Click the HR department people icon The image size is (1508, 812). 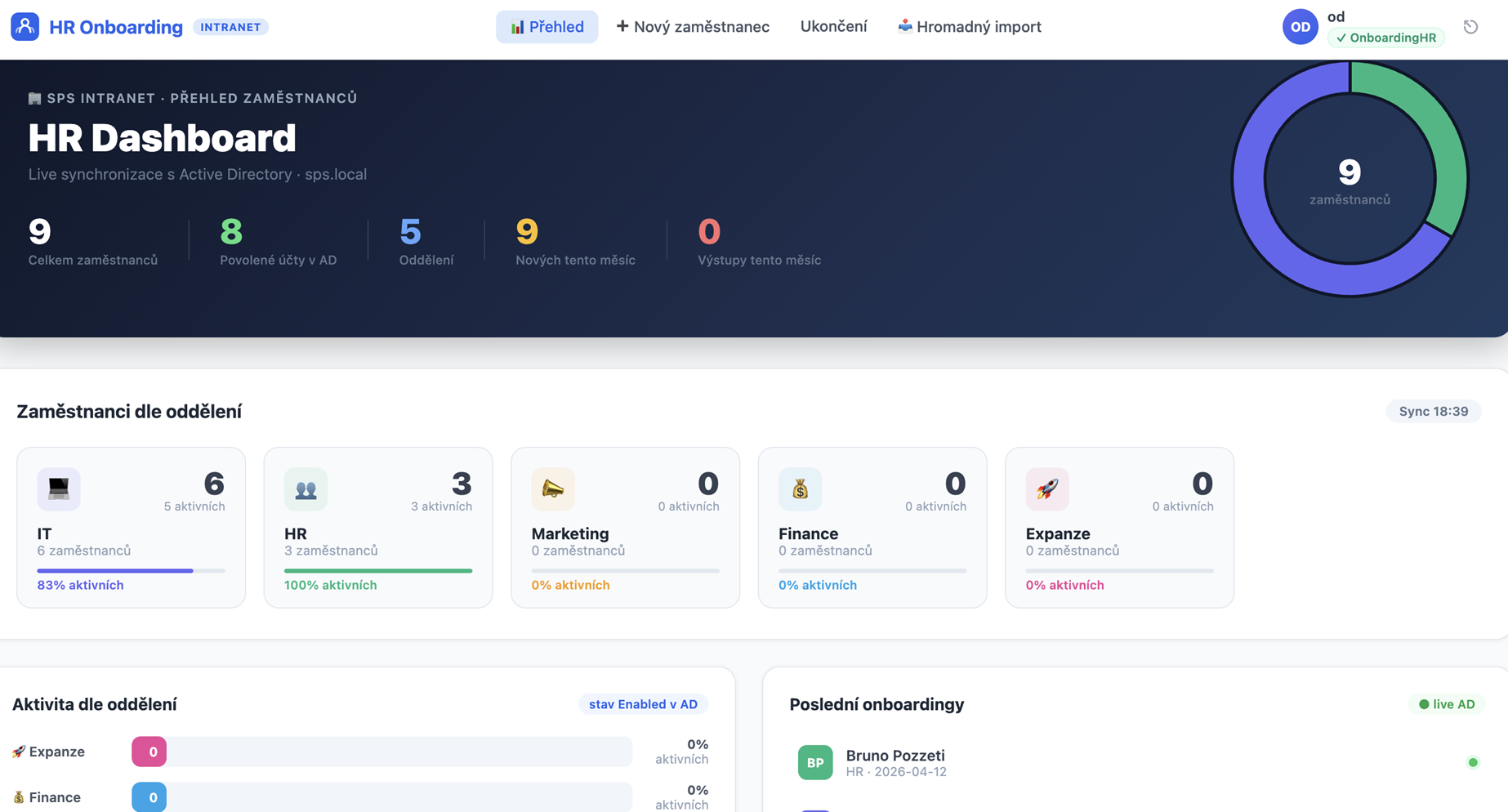click(x=306, y=489)
